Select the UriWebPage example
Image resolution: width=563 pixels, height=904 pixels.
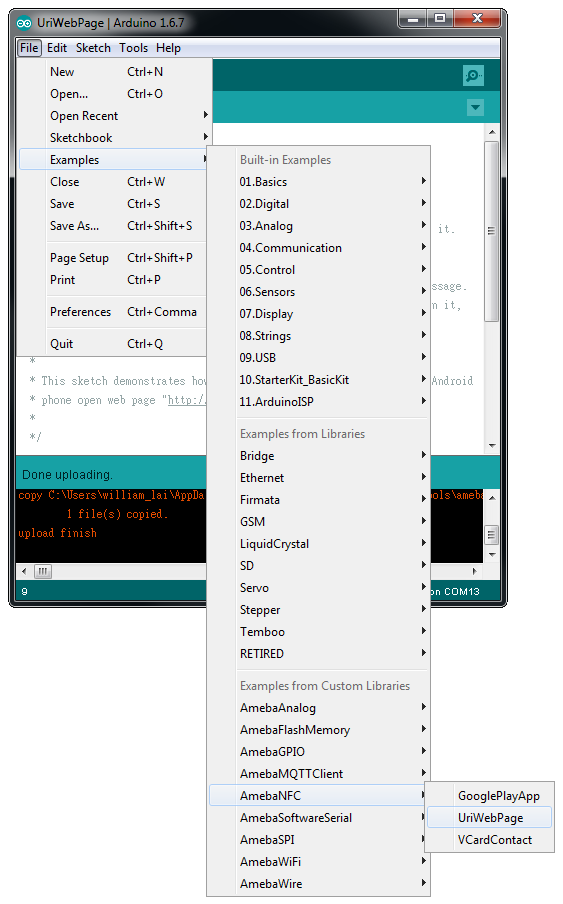coord(490,818)
